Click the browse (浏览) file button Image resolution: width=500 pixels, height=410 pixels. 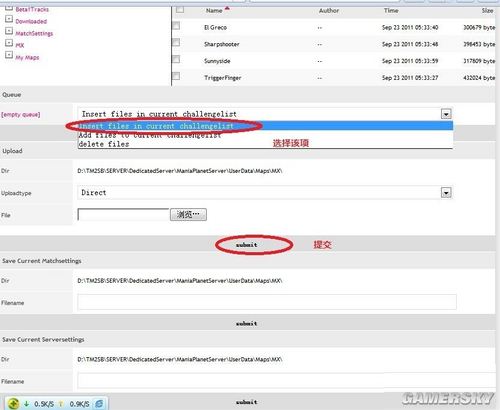(188, 214)
